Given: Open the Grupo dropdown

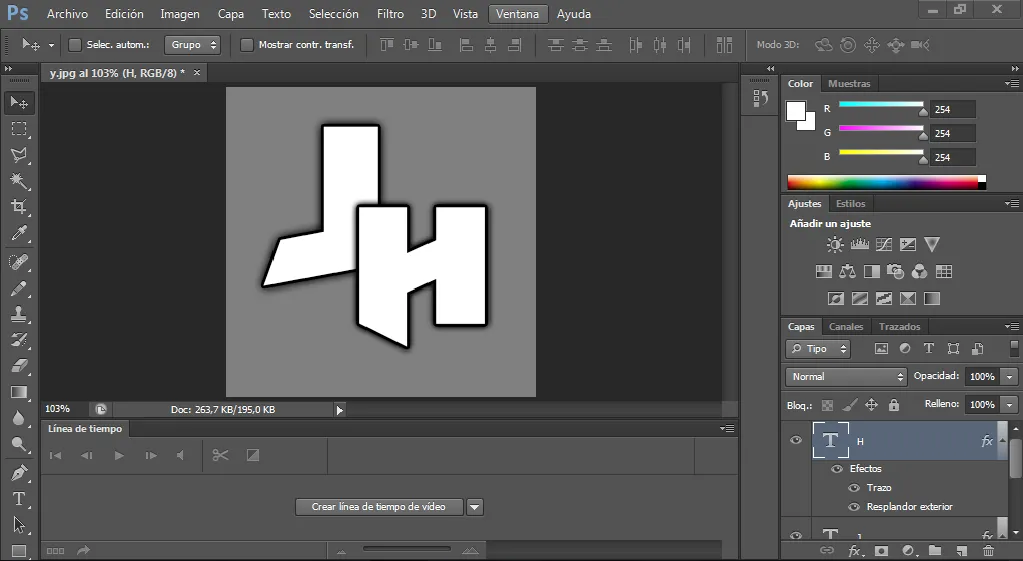Looking at the screenshot, I should pos(192,44).
